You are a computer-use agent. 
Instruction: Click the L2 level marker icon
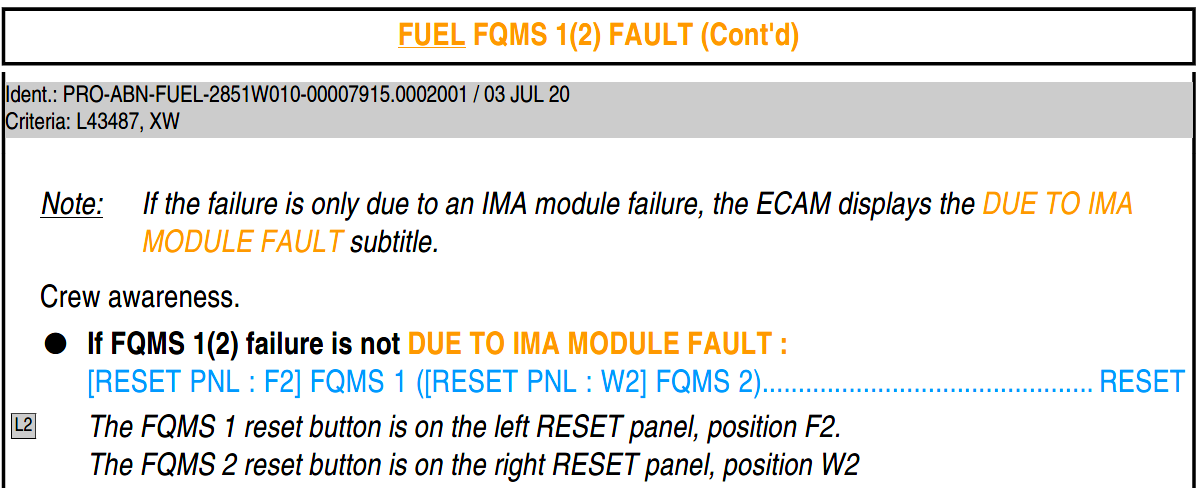pyautogui.click(x=23, y=426)
